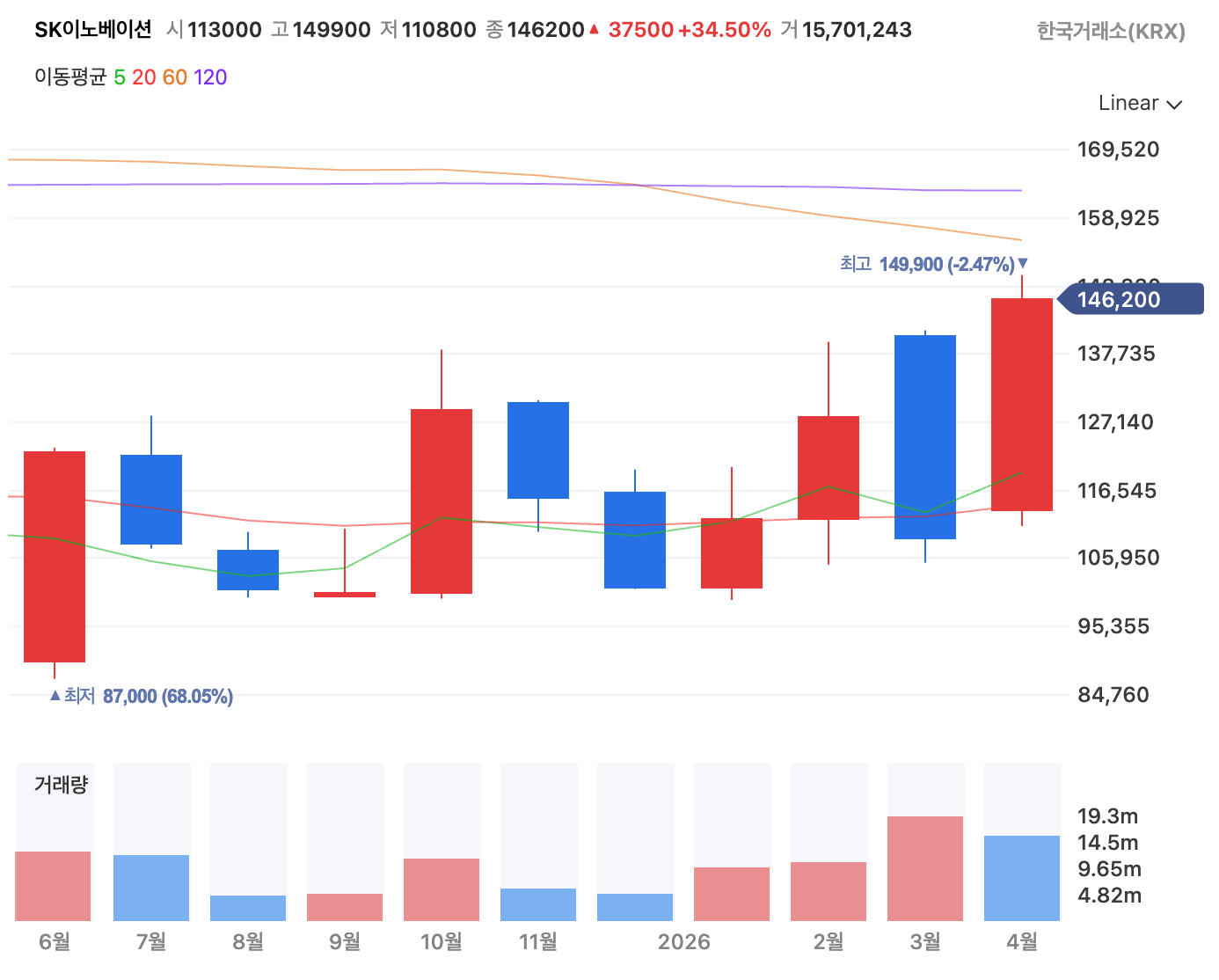Select the SK이노베이션 stock name
The image size is (1219, 980).
coord(93,30)
